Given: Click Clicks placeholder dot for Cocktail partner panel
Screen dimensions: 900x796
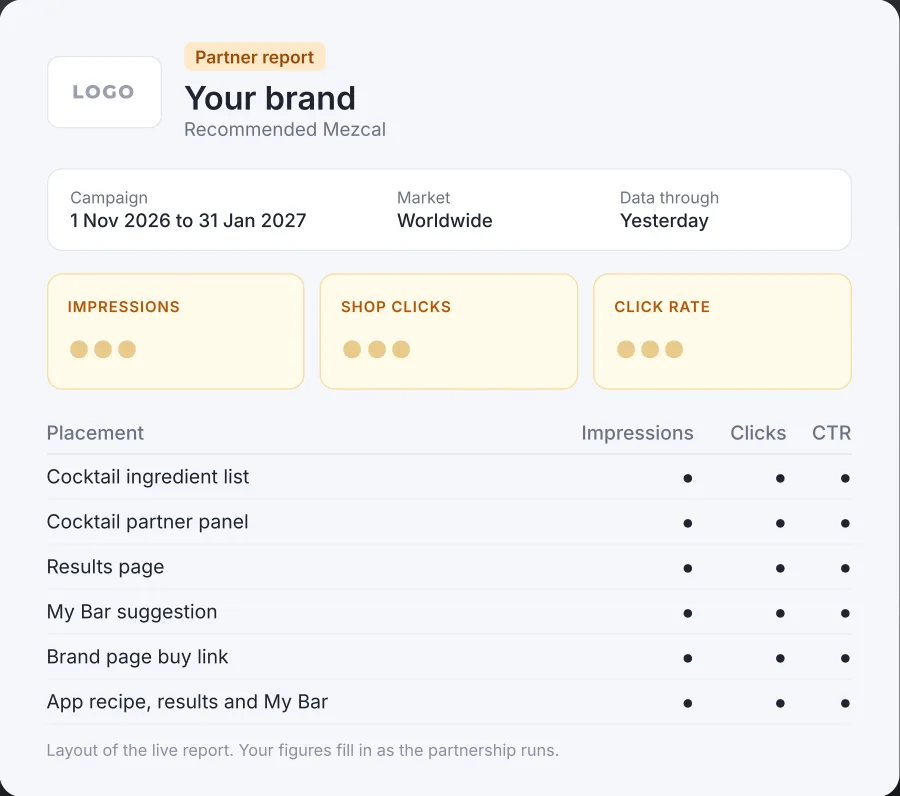Looking at the screenshot, I should coord(780,523).
